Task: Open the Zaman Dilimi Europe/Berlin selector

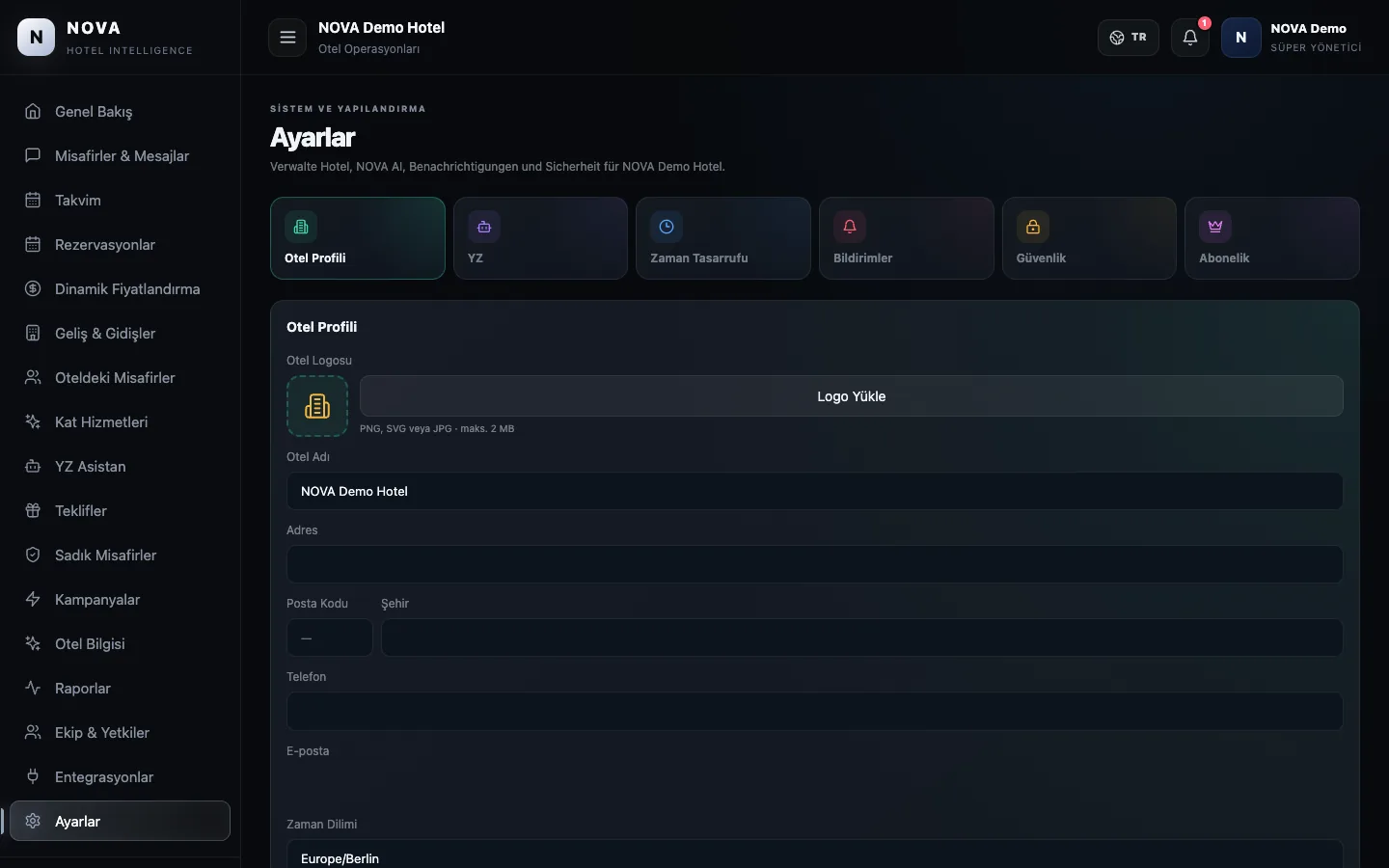Action: coord(815,854)
